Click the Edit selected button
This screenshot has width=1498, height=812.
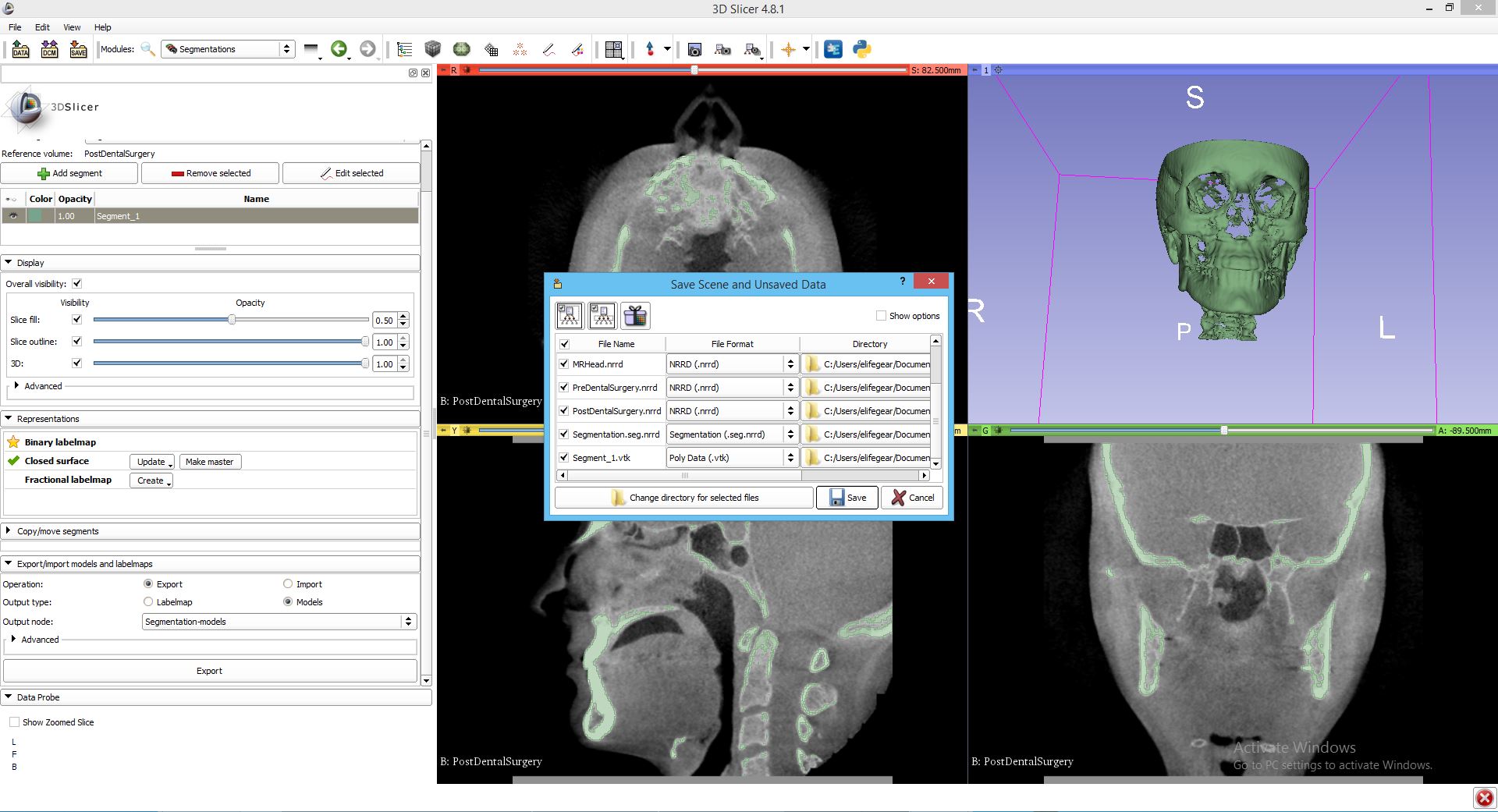coord(351,173)
